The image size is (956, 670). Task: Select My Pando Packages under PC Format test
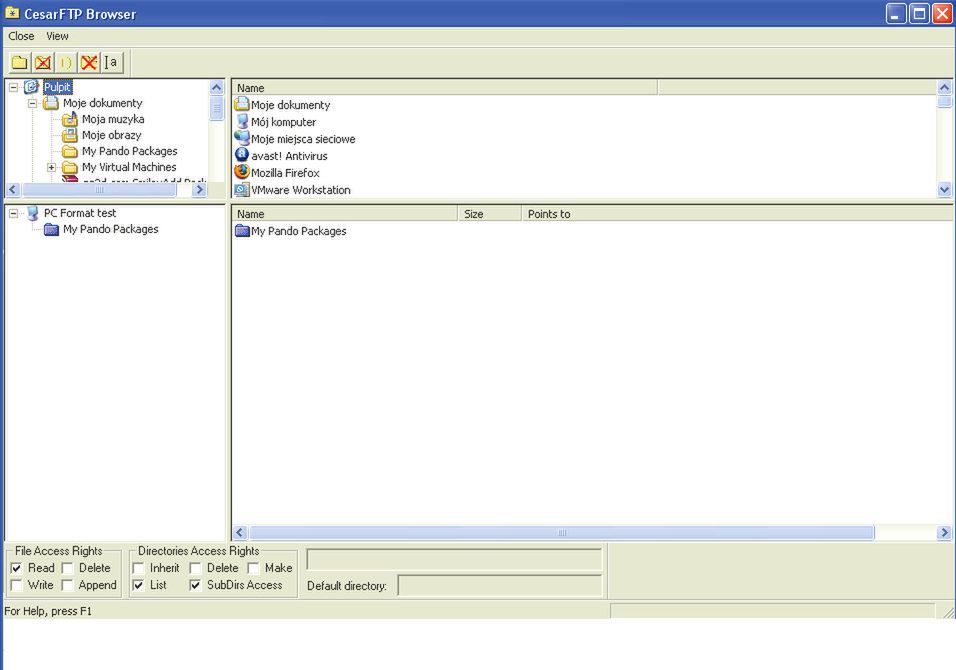click(x=110, y=229)
